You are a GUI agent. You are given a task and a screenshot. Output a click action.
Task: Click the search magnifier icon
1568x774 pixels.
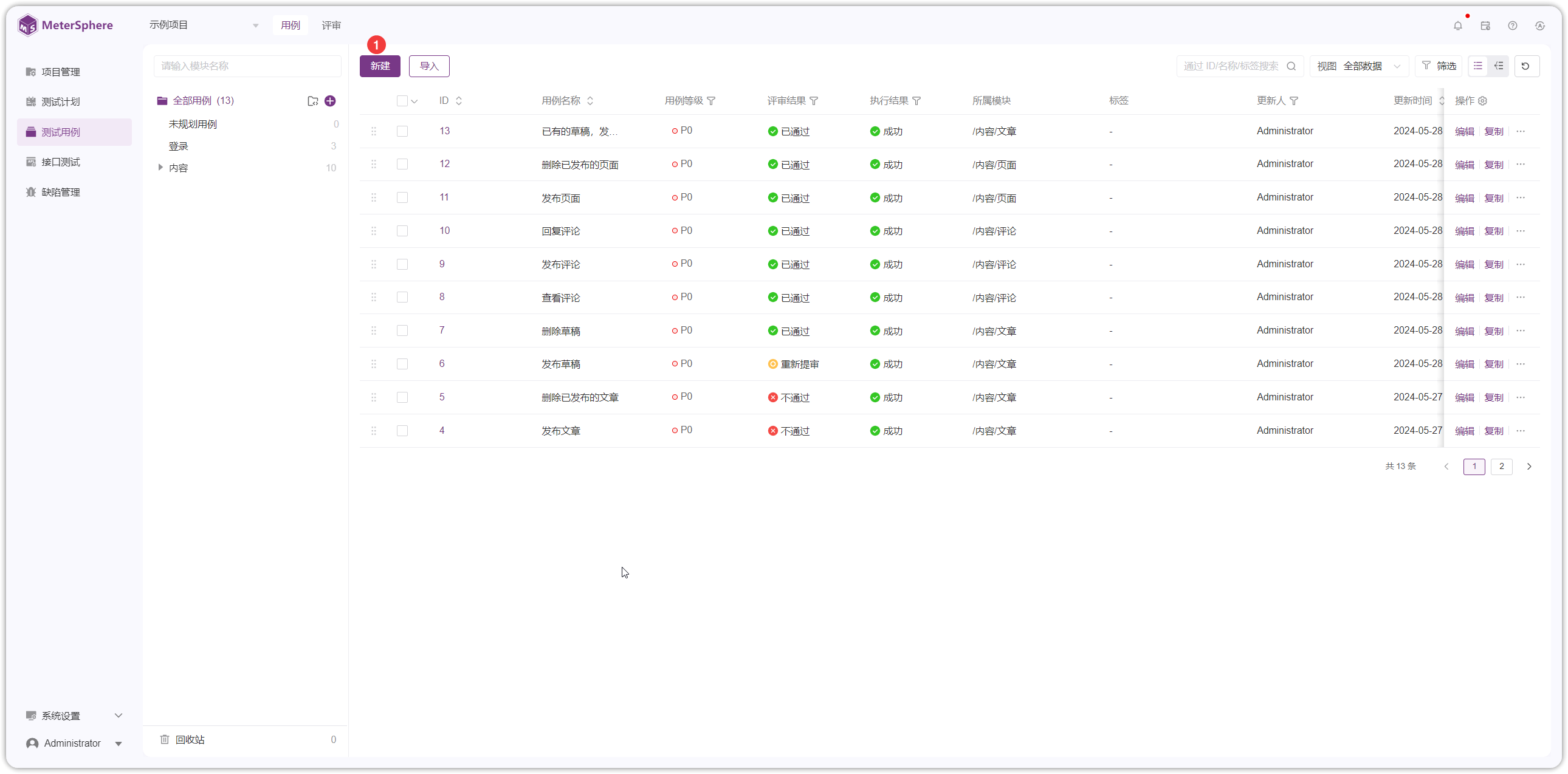click(1291, 66)
